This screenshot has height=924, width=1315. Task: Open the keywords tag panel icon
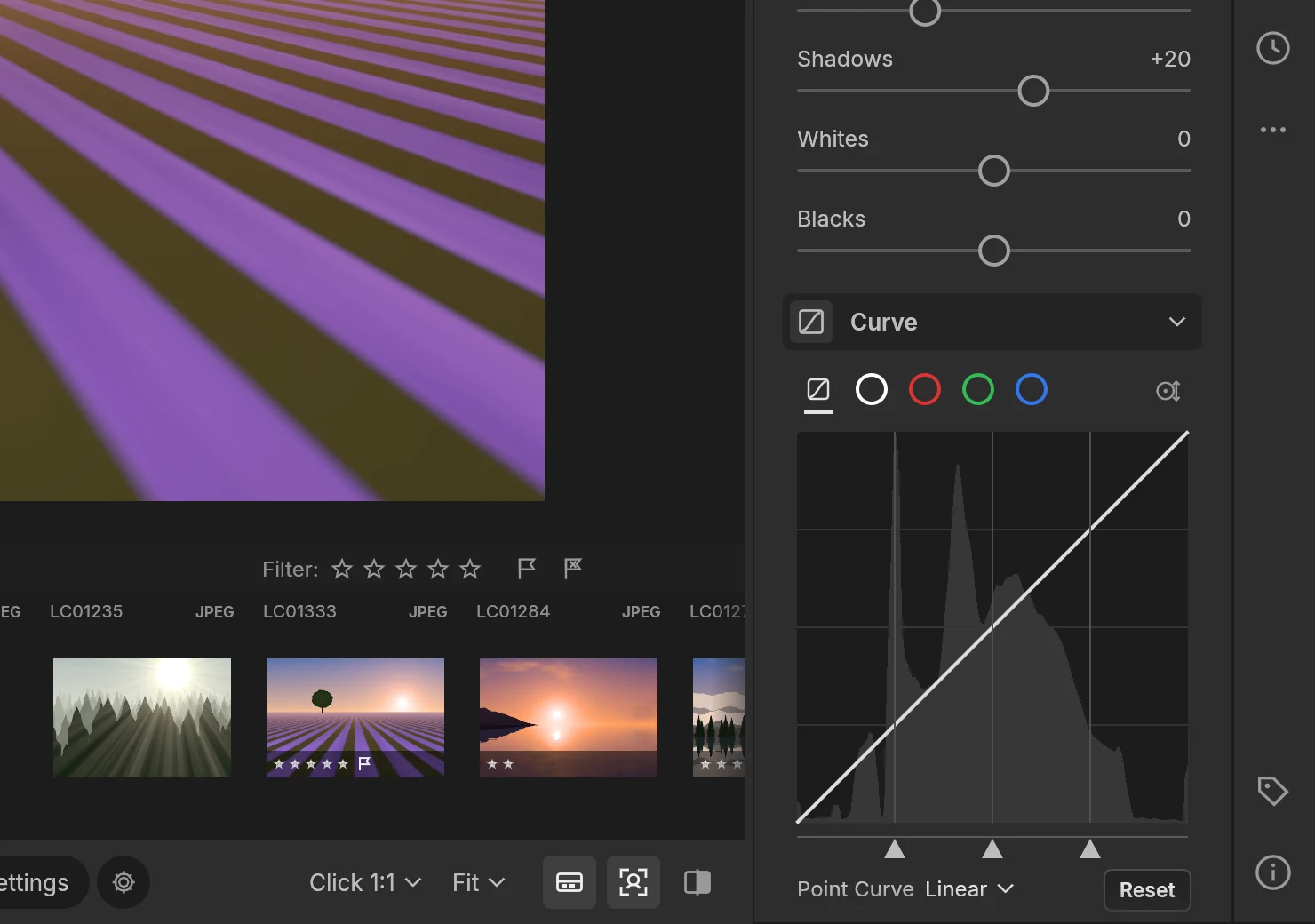pyautogui.click(x=1272, y=790)
